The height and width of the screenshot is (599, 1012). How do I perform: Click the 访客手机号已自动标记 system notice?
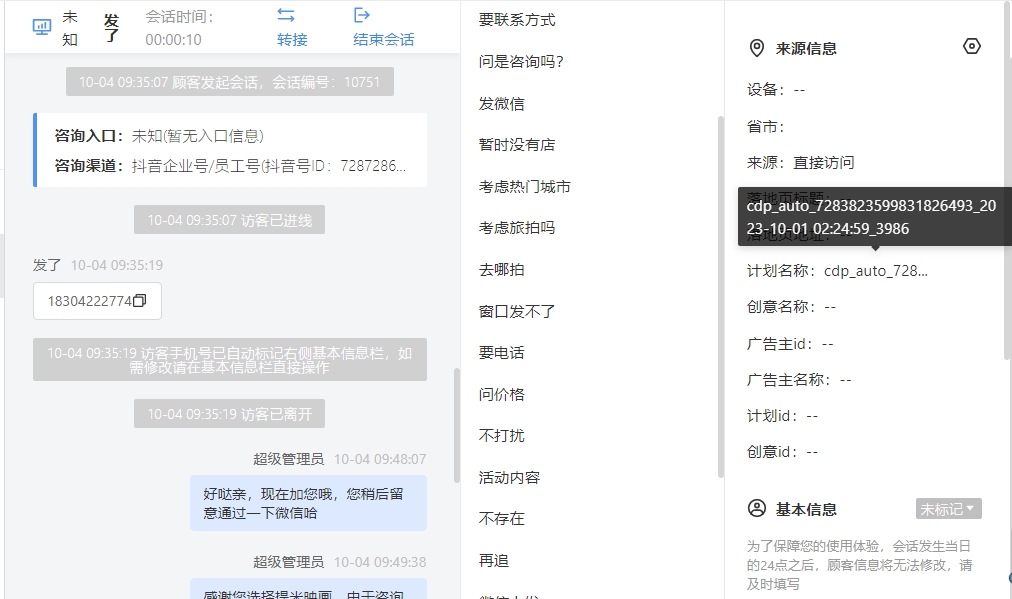tap(230, 360)
